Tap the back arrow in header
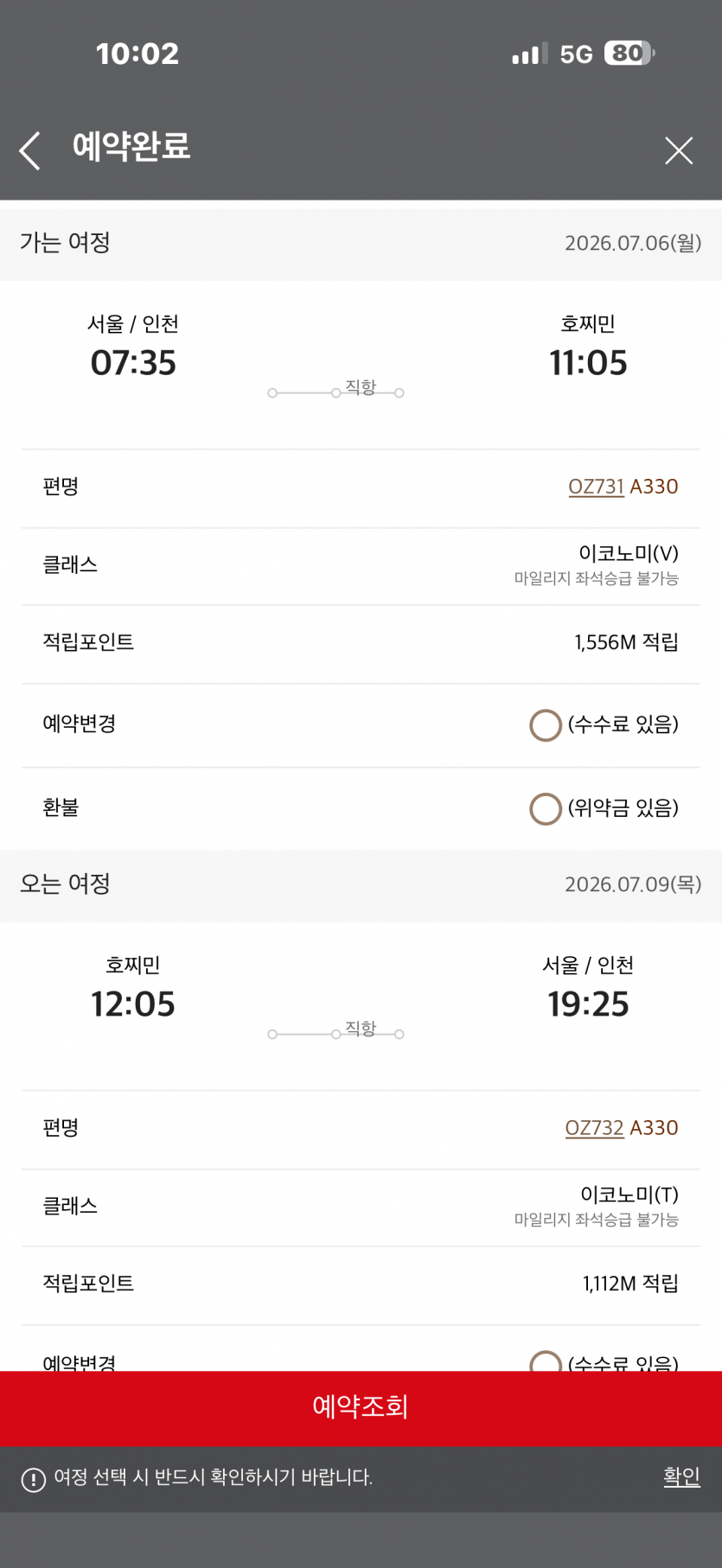This screenshot has height=1568, width=722. [x=30, y=150]
